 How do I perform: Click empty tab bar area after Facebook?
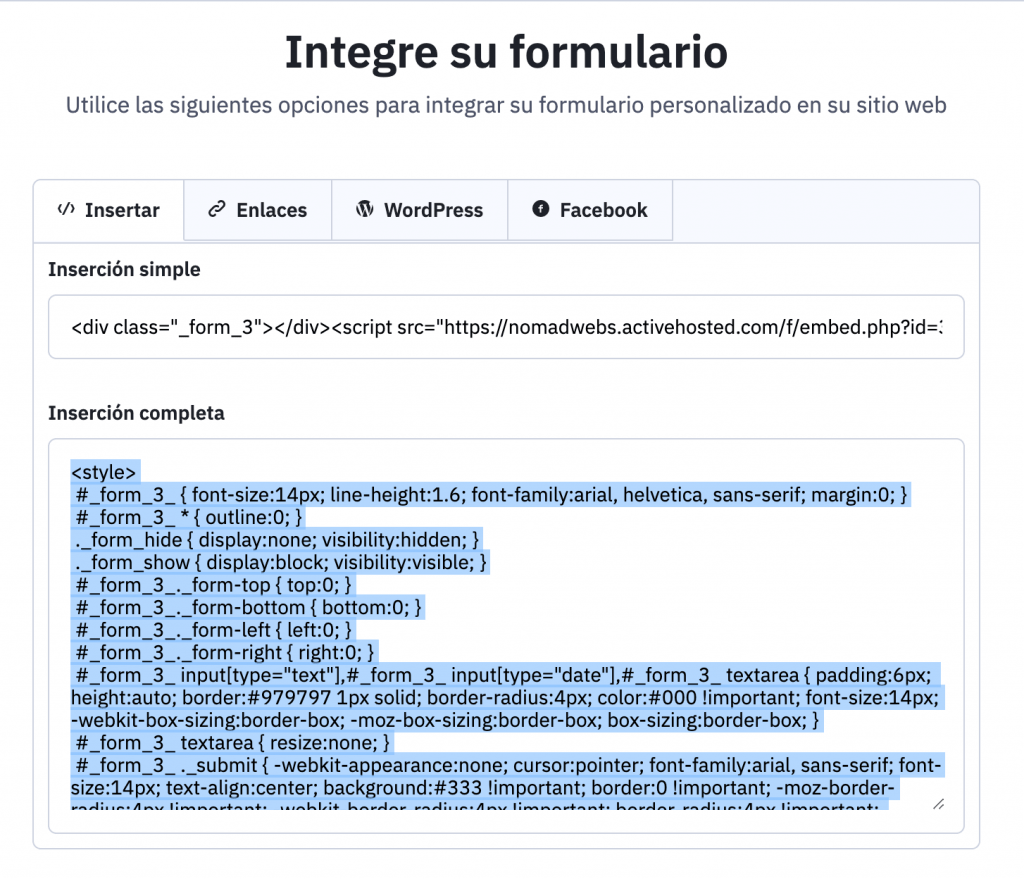(x=825, y=210)
